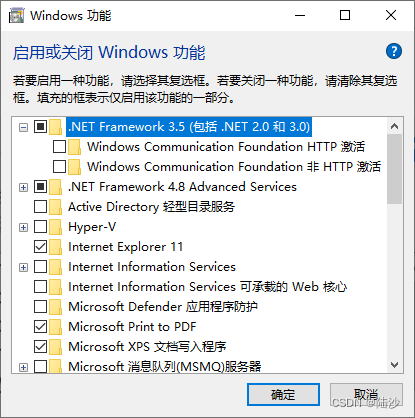Click the Windows Features title bar icon
Viewport: 415px width, 418px height.
16,16
